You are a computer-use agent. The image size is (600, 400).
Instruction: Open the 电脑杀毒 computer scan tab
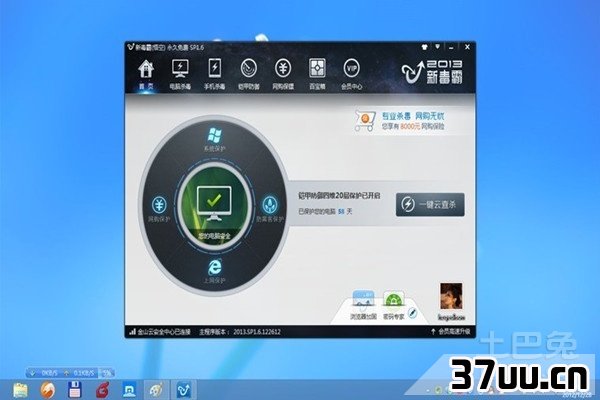180,75
